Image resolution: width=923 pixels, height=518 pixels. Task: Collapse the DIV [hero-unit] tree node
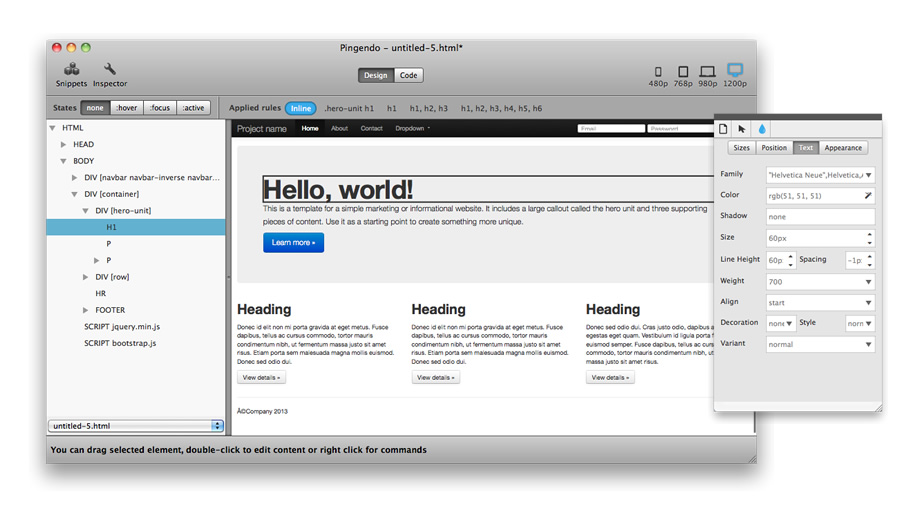click(x=87, y=211)
